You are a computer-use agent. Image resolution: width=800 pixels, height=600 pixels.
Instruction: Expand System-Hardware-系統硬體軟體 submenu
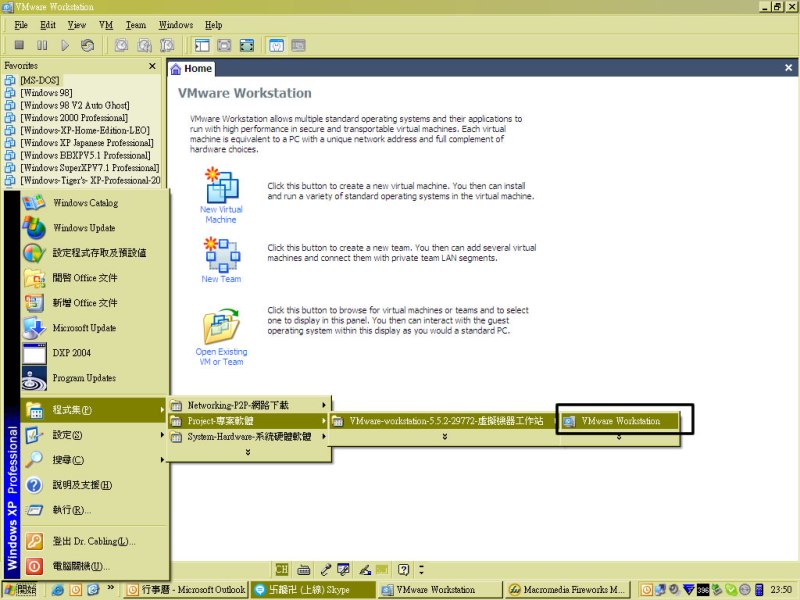[249, 437]
